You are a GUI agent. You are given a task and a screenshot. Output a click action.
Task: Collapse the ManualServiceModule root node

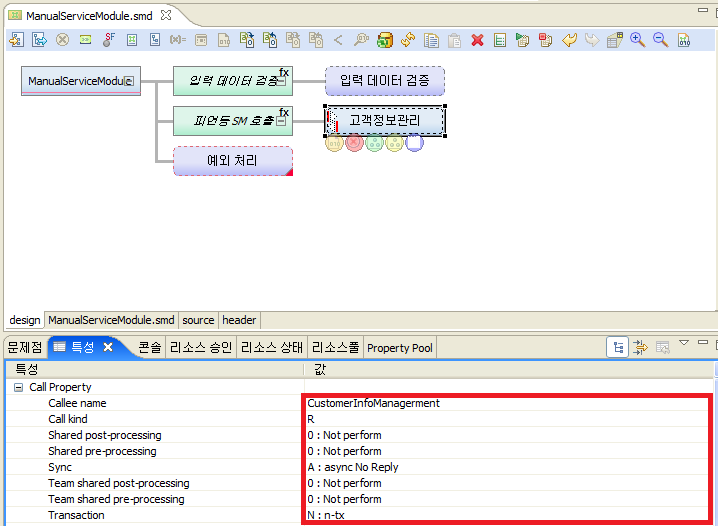tap(130, 81)
